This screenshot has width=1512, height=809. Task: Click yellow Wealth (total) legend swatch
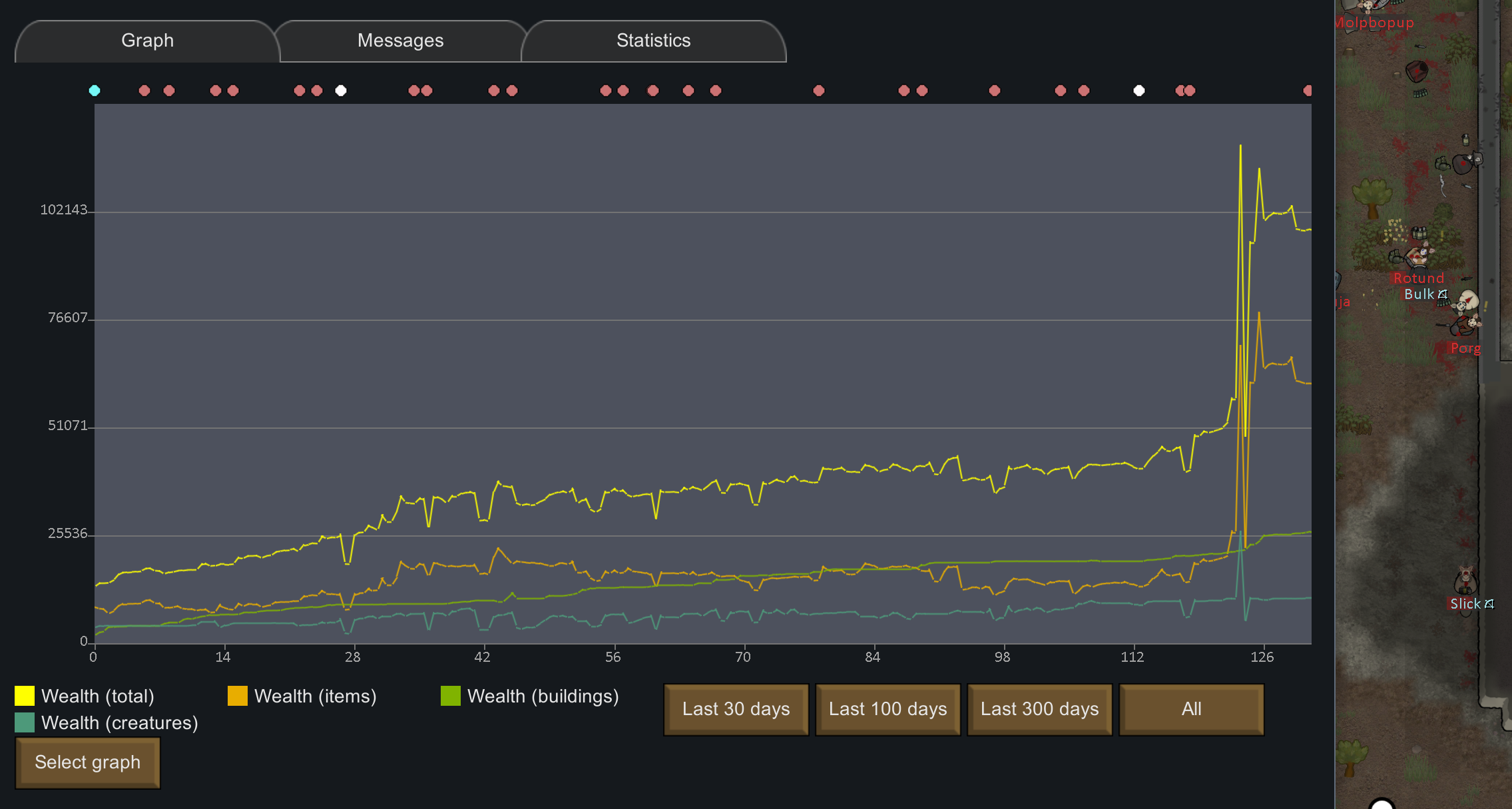pos(25,696)
